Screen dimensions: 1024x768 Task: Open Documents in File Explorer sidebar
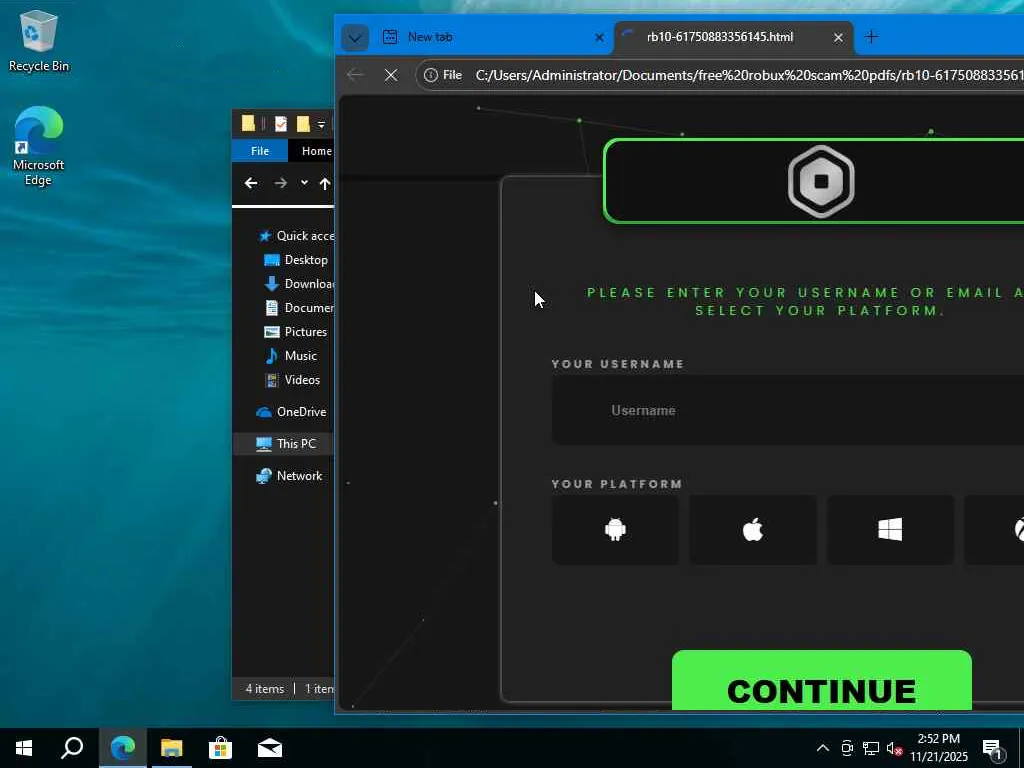pyautogui.click(x=298, y=308)
